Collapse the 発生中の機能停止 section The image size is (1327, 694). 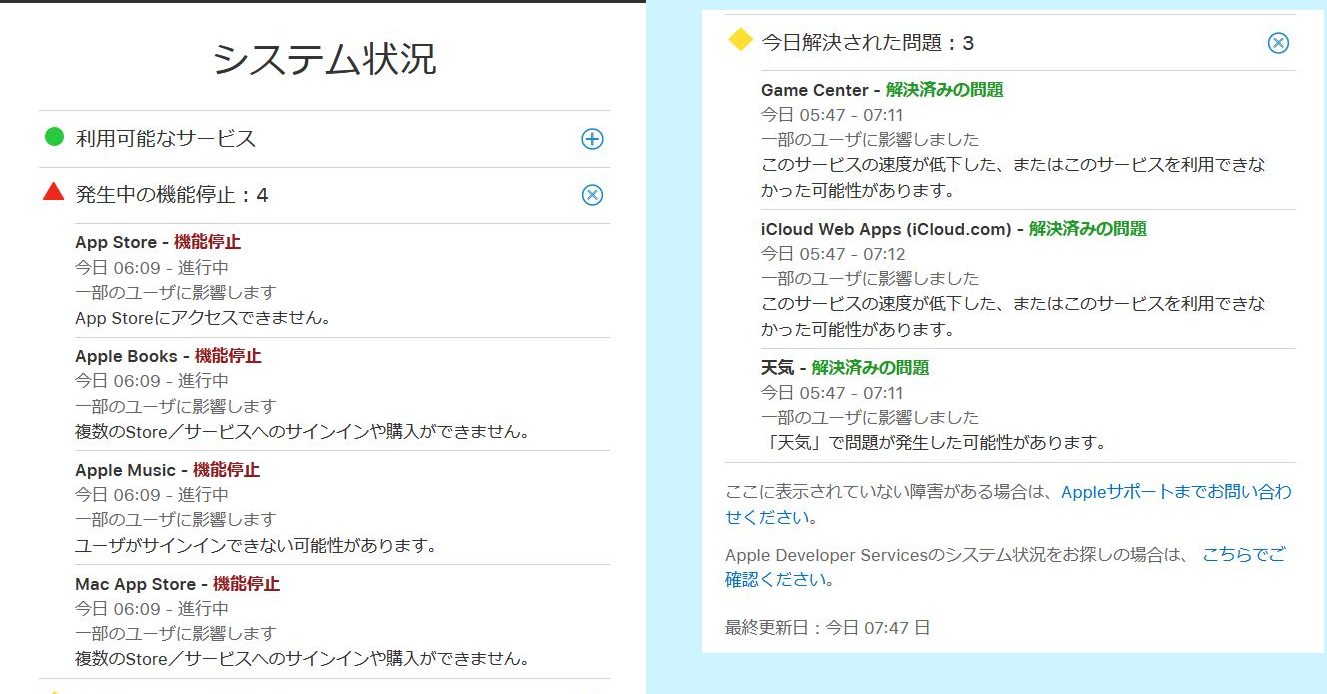click(x=592, y=195)
